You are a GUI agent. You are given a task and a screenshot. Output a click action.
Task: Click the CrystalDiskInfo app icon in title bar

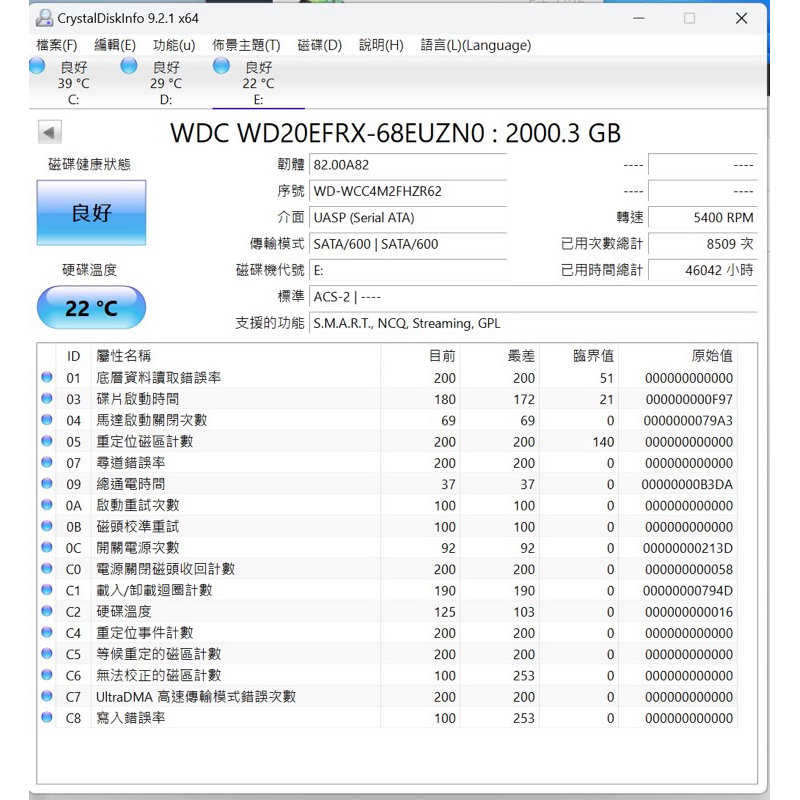click(x=45, y=18)
